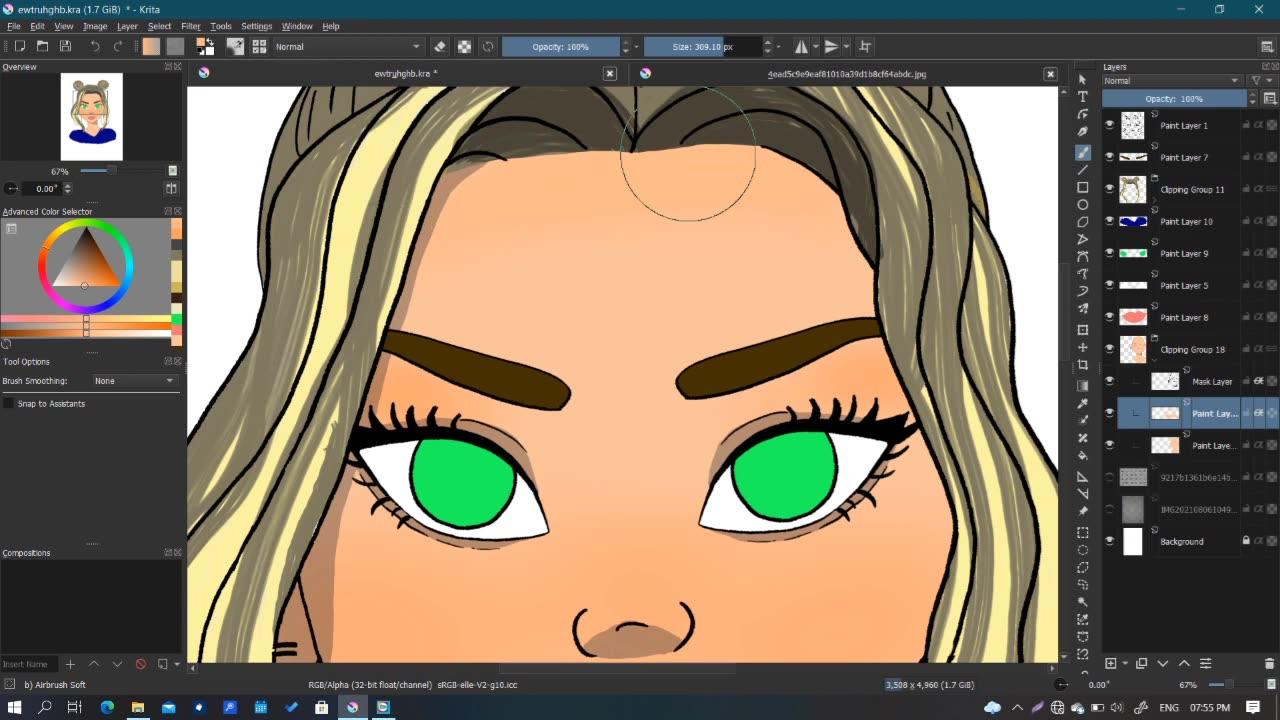Viewport: 1280px width, 720px height.
Task: Click the Overview panel thumbnail
Action: 92,115
